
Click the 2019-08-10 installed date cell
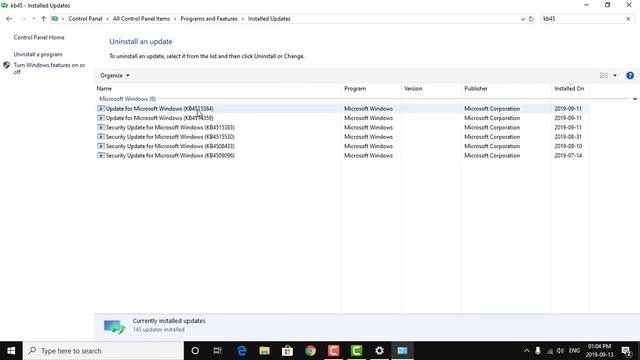point(568,146)
